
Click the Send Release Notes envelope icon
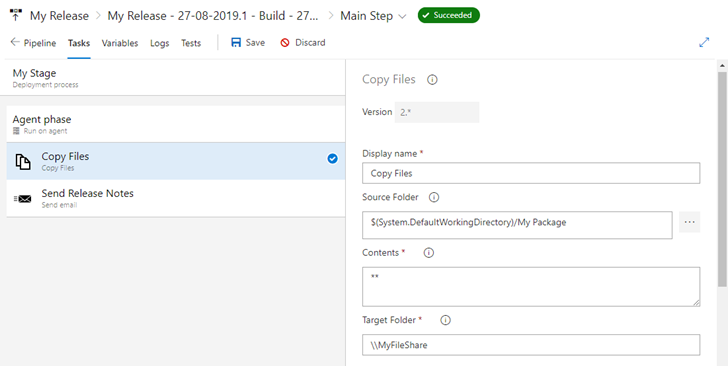point(23,198)
